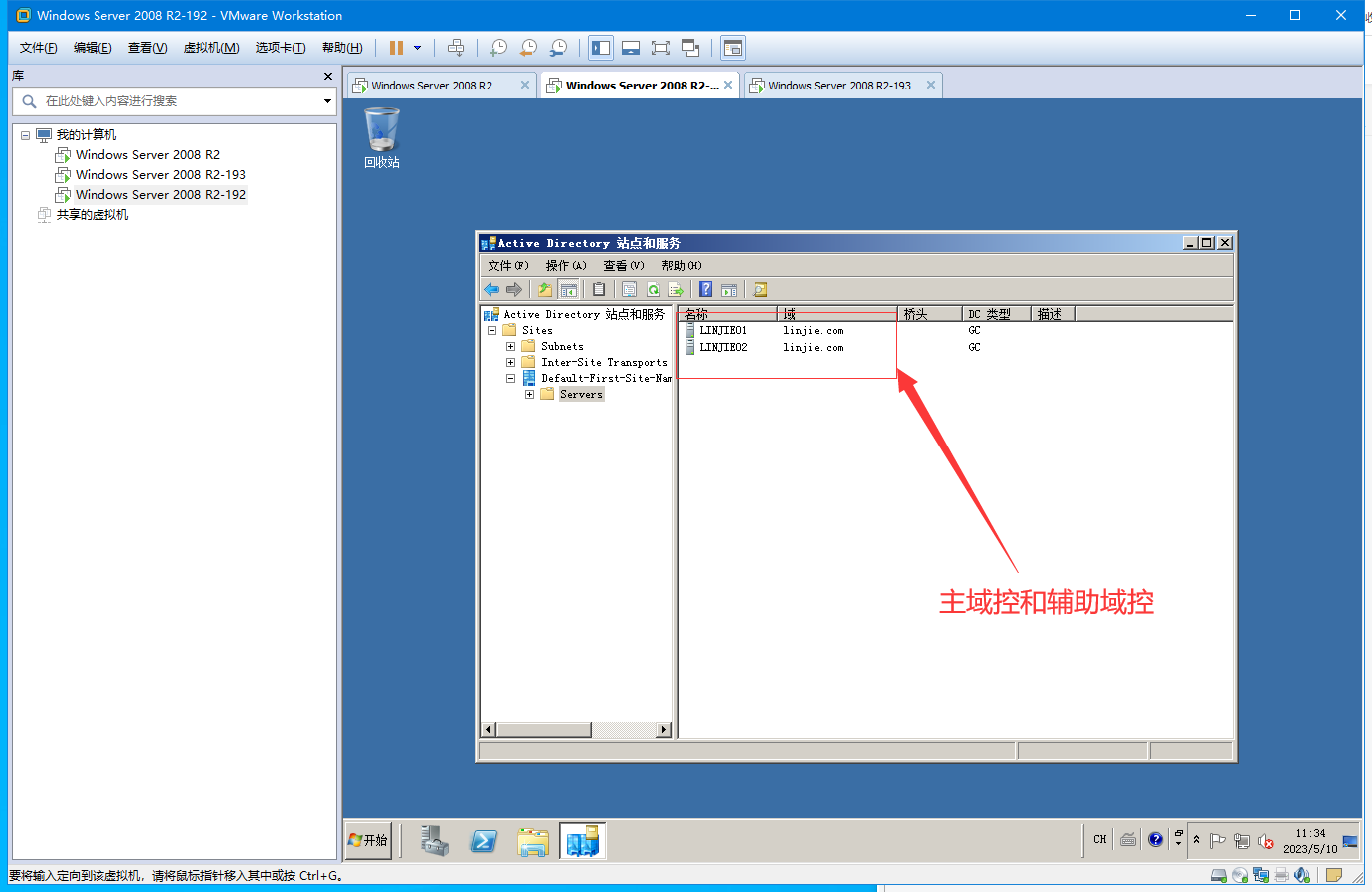Close the Windows Server 2008 R2-193 tab

point(931,85)
